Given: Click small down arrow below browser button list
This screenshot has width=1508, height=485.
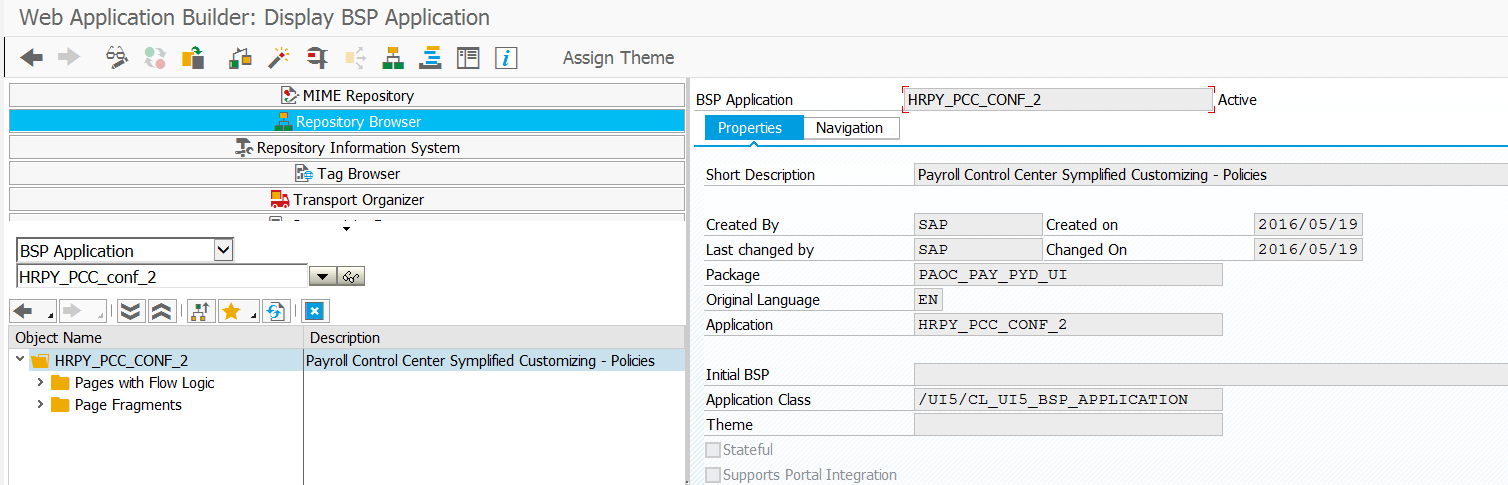Looking at the screenshot, I should [x=346, y=228].
